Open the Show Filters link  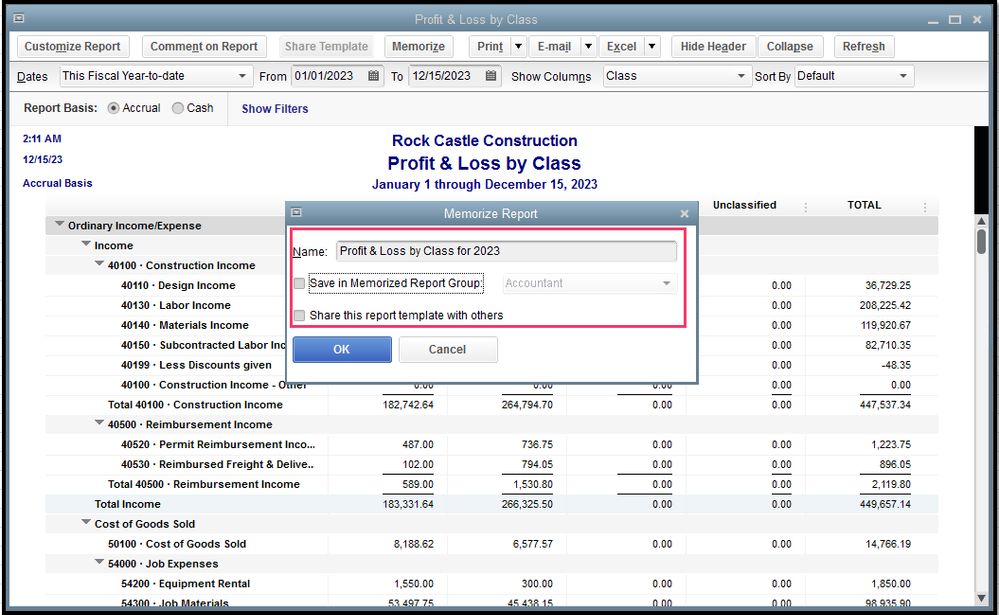275,109
